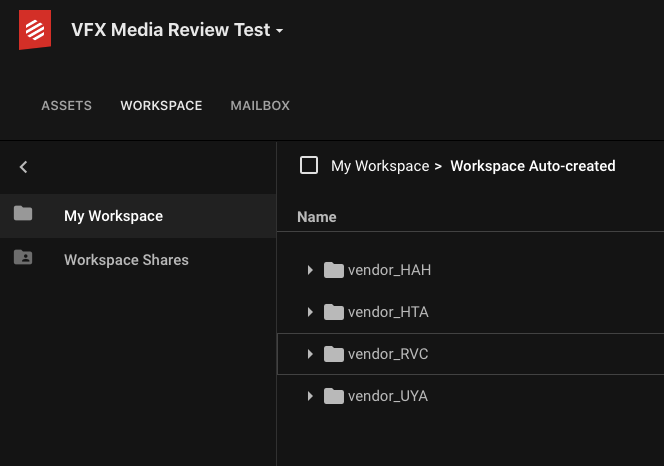The height and width of the screenshot is (466, 664).
Task: Switch to the MAILBOX tab
Action: 260,105
